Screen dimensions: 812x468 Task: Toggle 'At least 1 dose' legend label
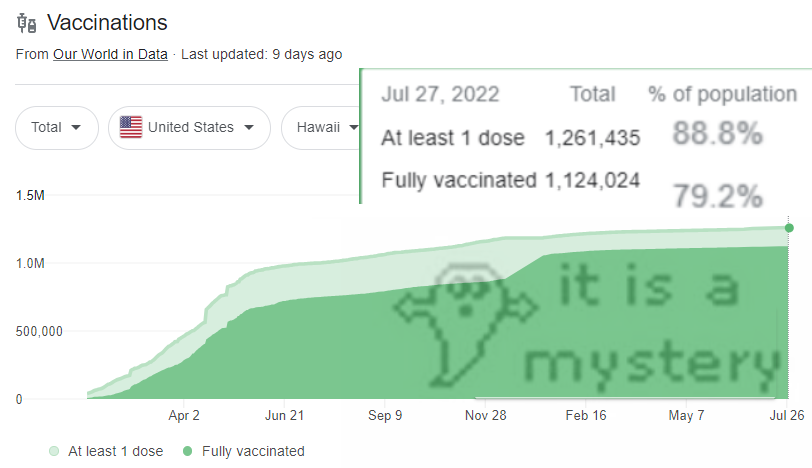pyautogui.click(x=115, y=451)
